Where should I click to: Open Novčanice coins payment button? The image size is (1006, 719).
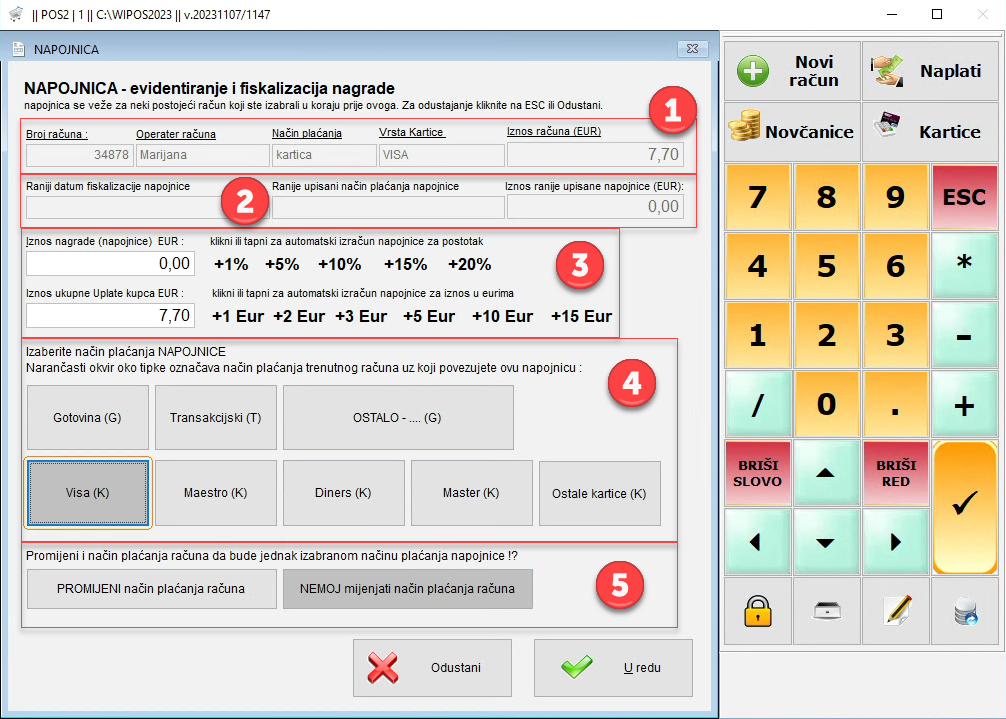click(792, 131)
